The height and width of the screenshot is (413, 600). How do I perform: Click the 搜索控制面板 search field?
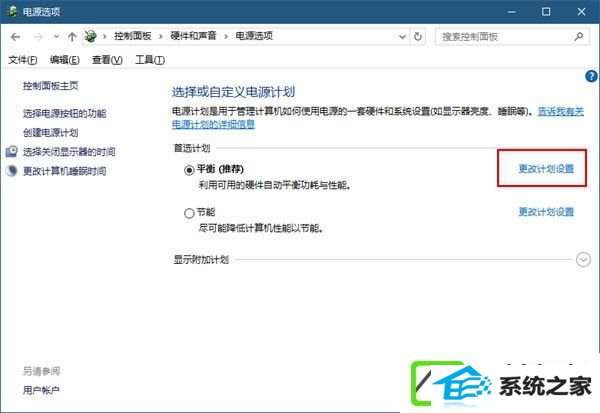pyautogui.click(x=504, y=37)
